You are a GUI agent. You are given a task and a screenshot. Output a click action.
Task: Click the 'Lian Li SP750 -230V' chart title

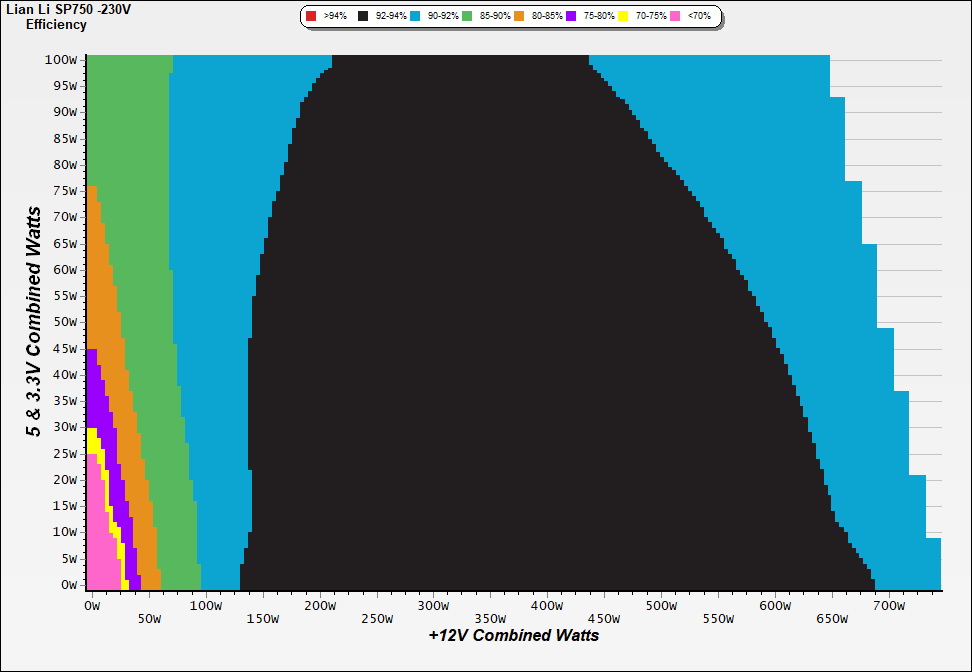pos(68,9)
